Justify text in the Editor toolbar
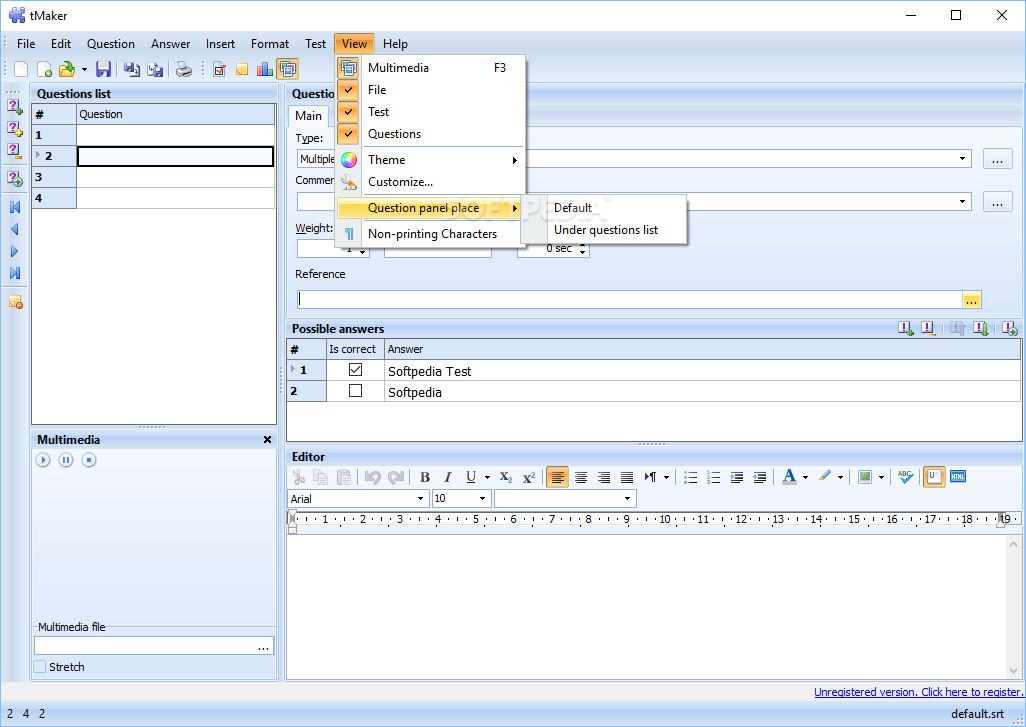This screenshot has height=727, width=1026. click(626, 477)
